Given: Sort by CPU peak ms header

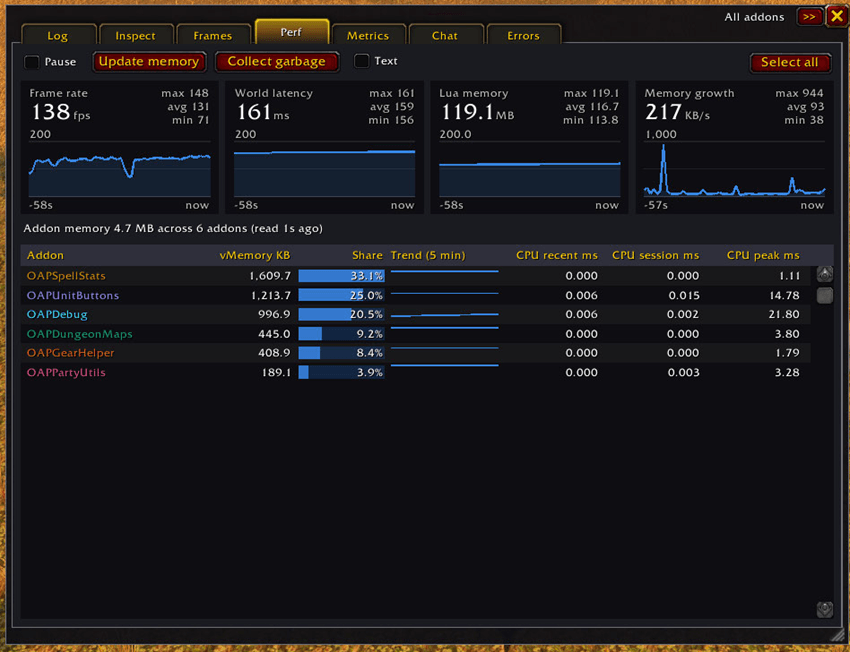Looking at the screenshot, I should point(763,255).
